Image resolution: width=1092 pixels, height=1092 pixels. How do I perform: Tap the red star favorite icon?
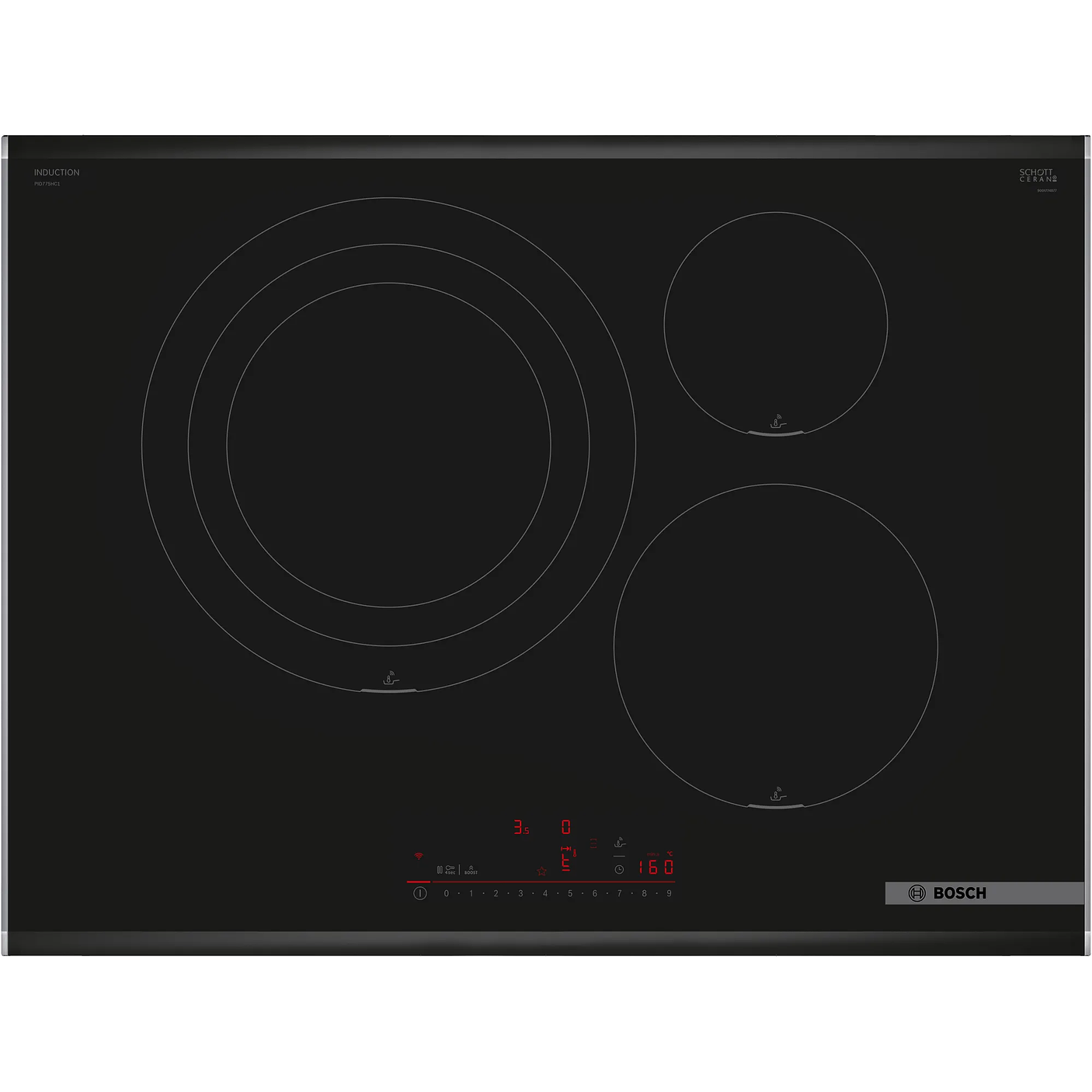[x=541, y=871]
